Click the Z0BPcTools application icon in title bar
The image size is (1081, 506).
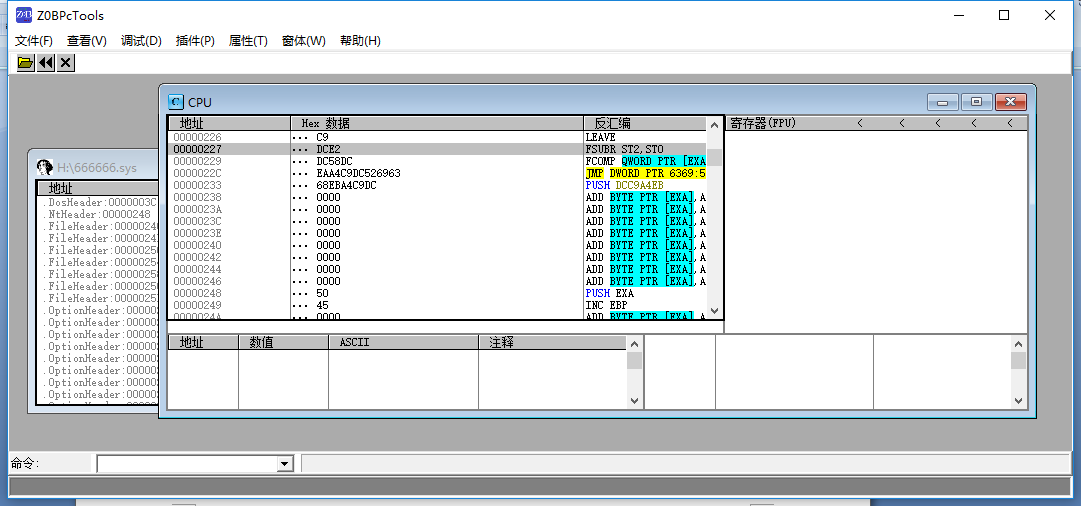pos(24,15)
